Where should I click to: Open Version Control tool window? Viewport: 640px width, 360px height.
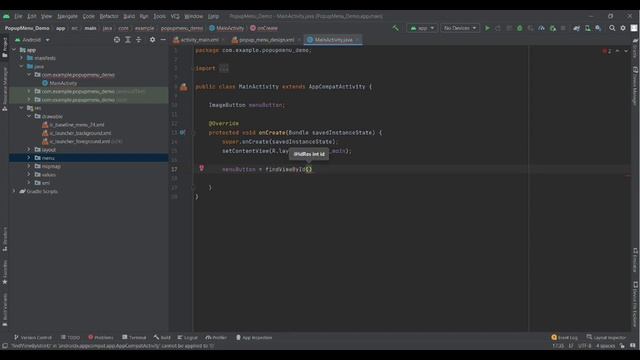click(33, 338)
